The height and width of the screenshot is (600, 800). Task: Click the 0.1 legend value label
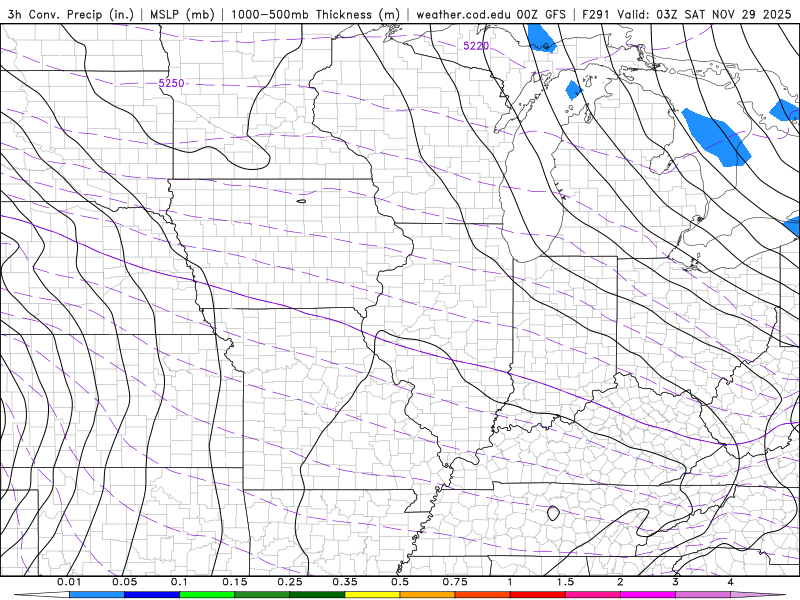click(180, 582)
